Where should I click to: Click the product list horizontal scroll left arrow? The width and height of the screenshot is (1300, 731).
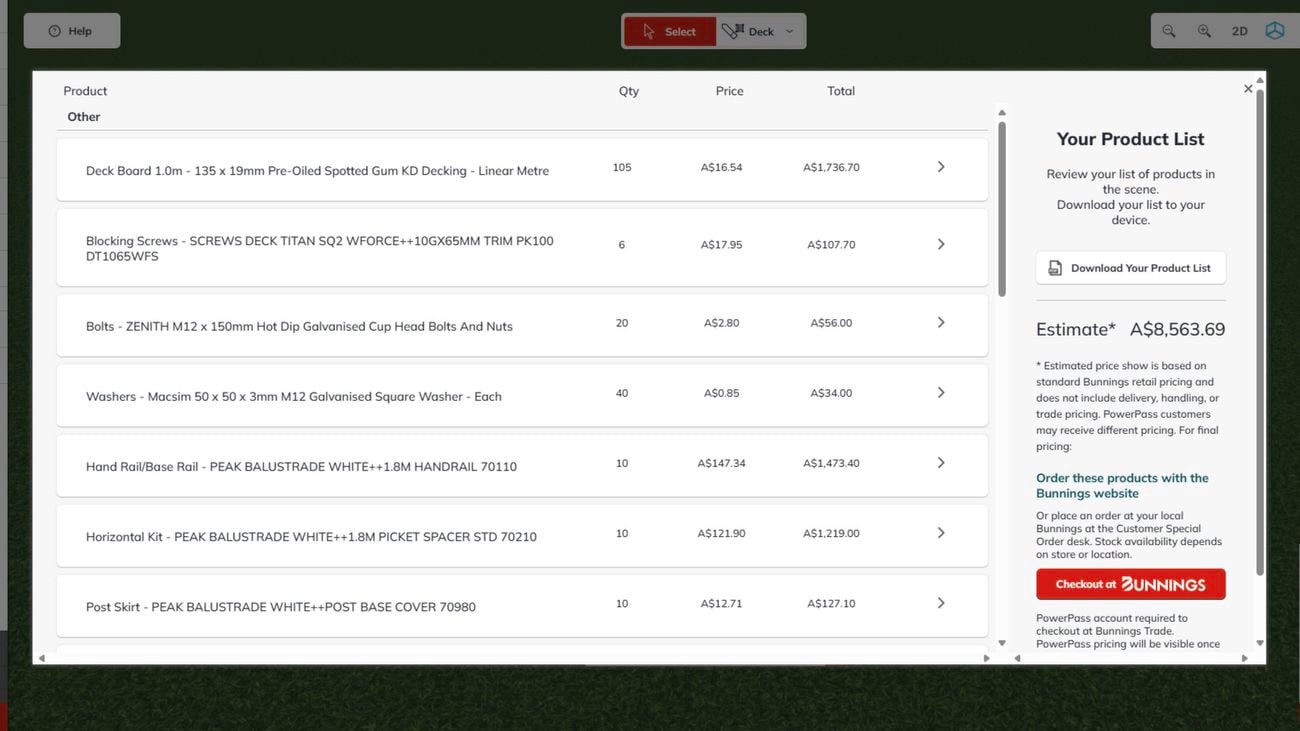coord(41,658)
